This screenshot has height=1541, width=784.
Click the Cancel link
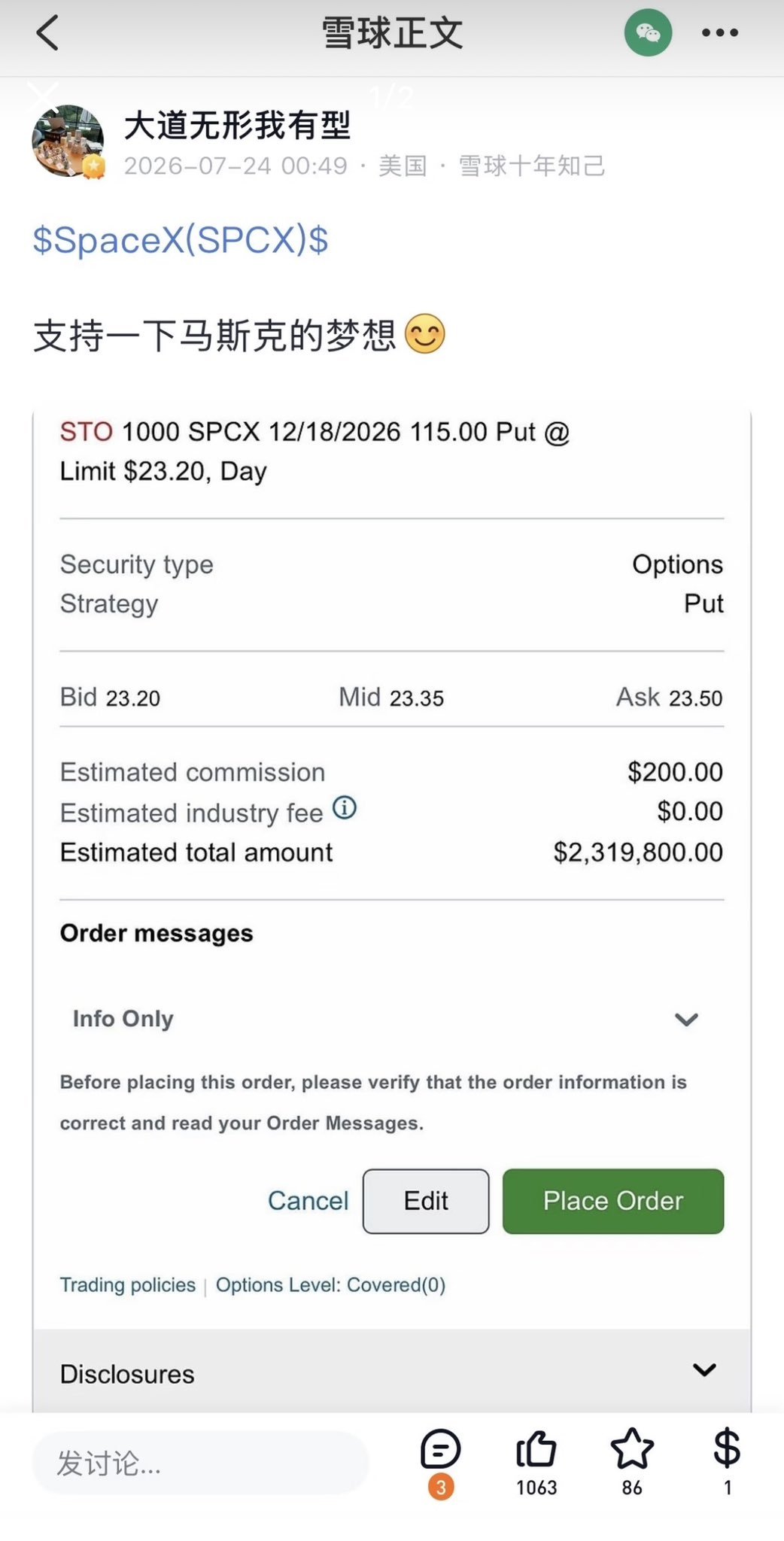(308, 1201)
